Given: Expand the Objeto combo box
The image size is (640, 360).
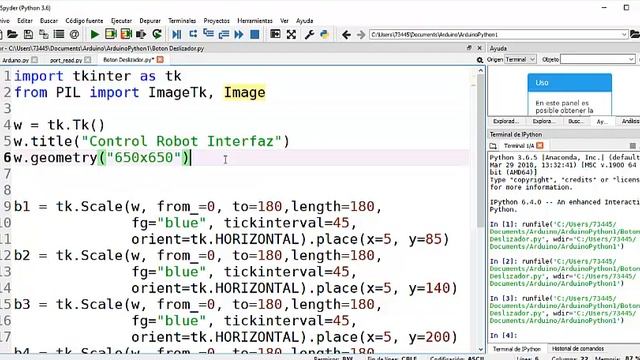Looking at the screenshot, I should click(631, 60).
